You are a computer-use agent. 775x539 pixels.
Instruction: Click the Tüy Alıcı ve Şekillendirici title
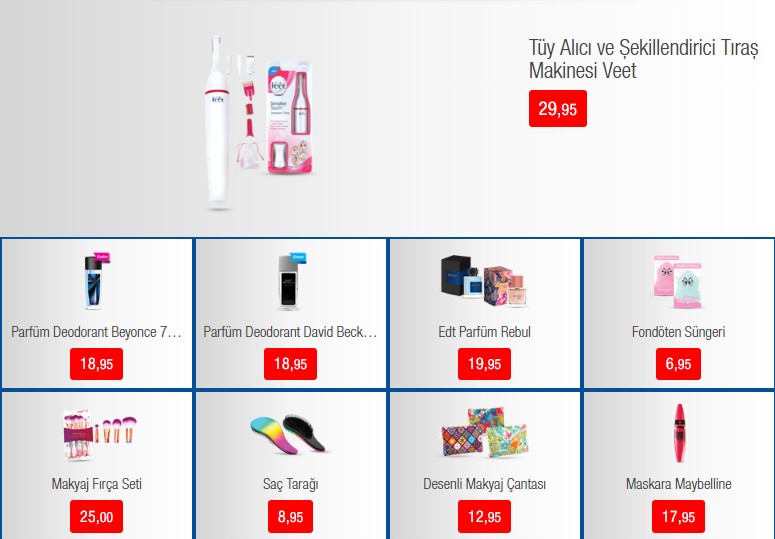coord(643,59)
